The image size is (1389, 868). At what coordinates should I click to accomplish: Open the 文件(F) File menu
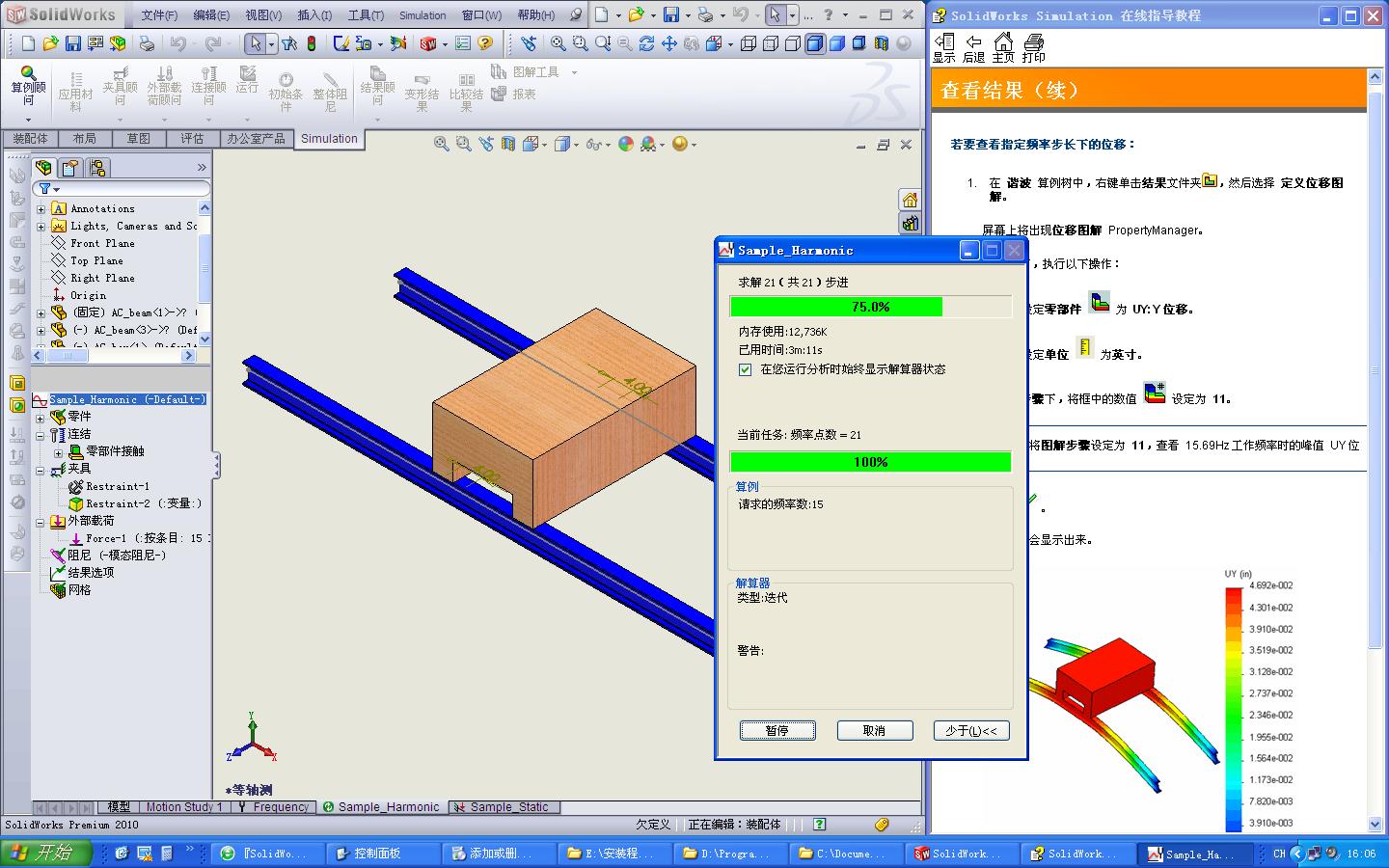(159, 15)
